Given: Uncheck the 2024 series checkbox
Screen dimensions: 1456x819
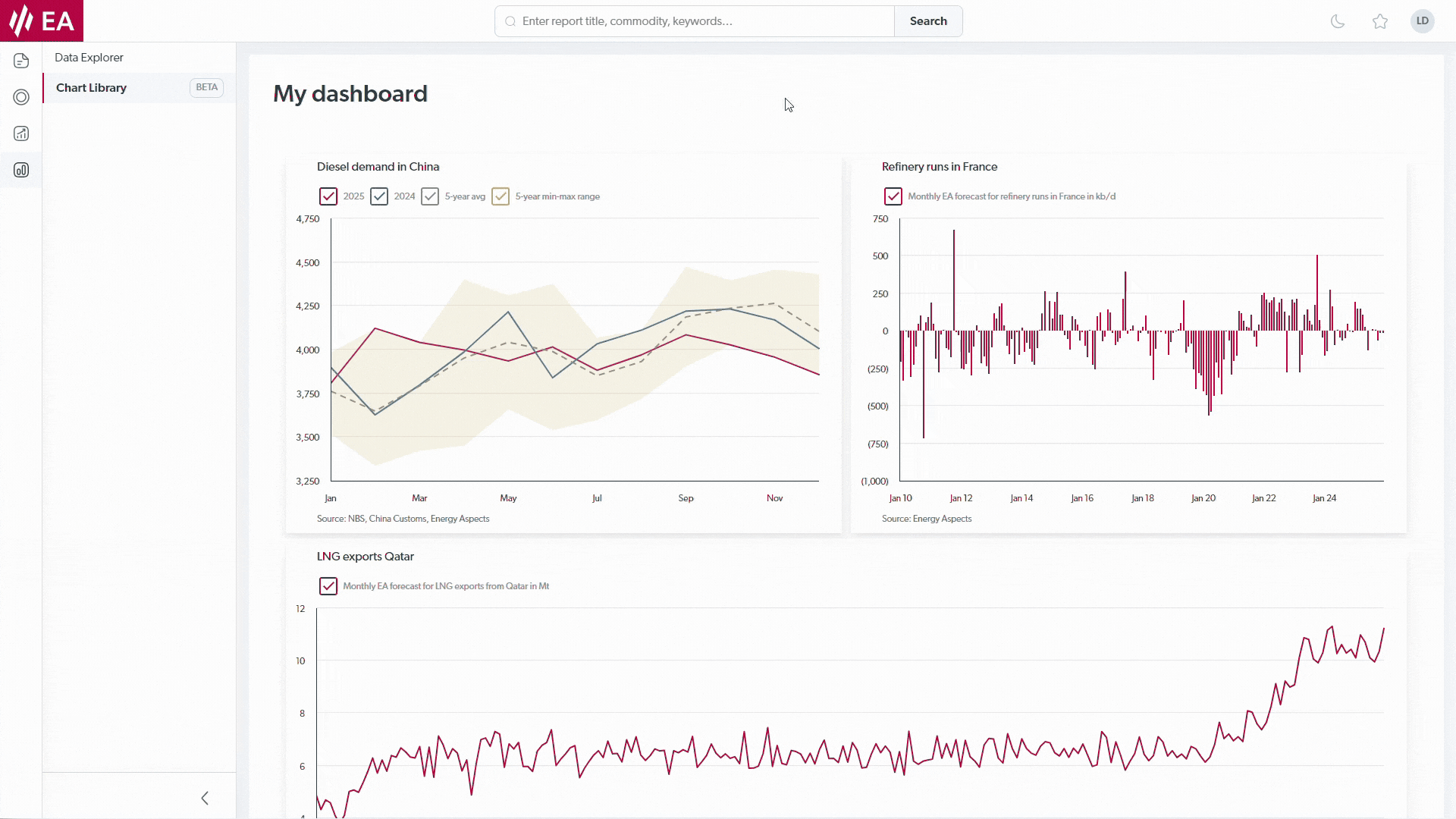Looking at the screenshot, I should click(x=379, y=196).
